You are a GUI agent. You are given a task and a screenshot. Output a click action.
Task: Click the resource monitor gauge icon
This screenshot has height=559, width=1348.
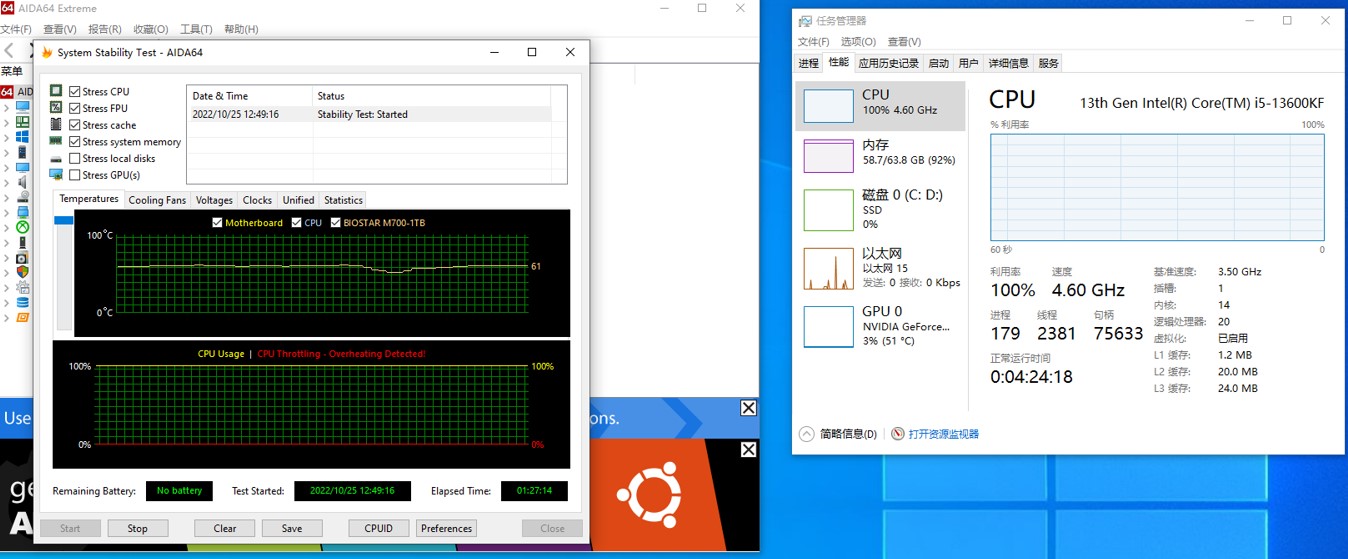(x=898, y=434)
